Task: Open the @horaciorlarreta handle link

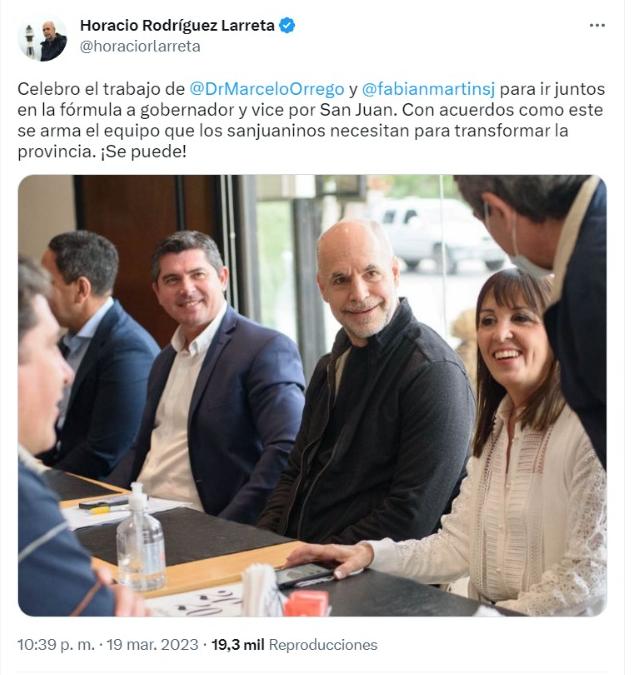Action: (x=140, y=46)
